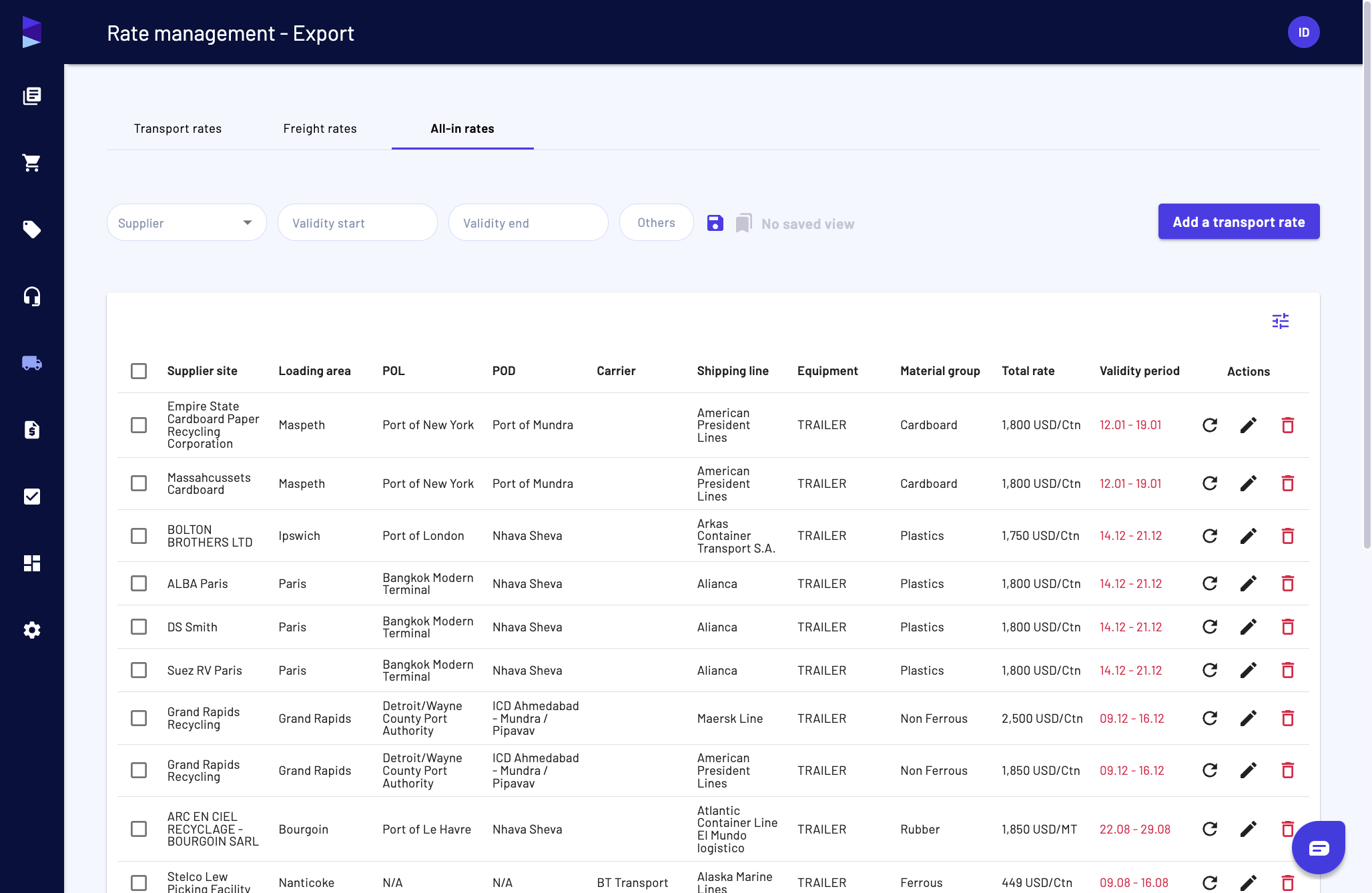Image resolution: width=1372 pixels, height=893 pixels.
Task: Check the Massahcussets Cardboard row checkbox
Action: coord(139,483)
